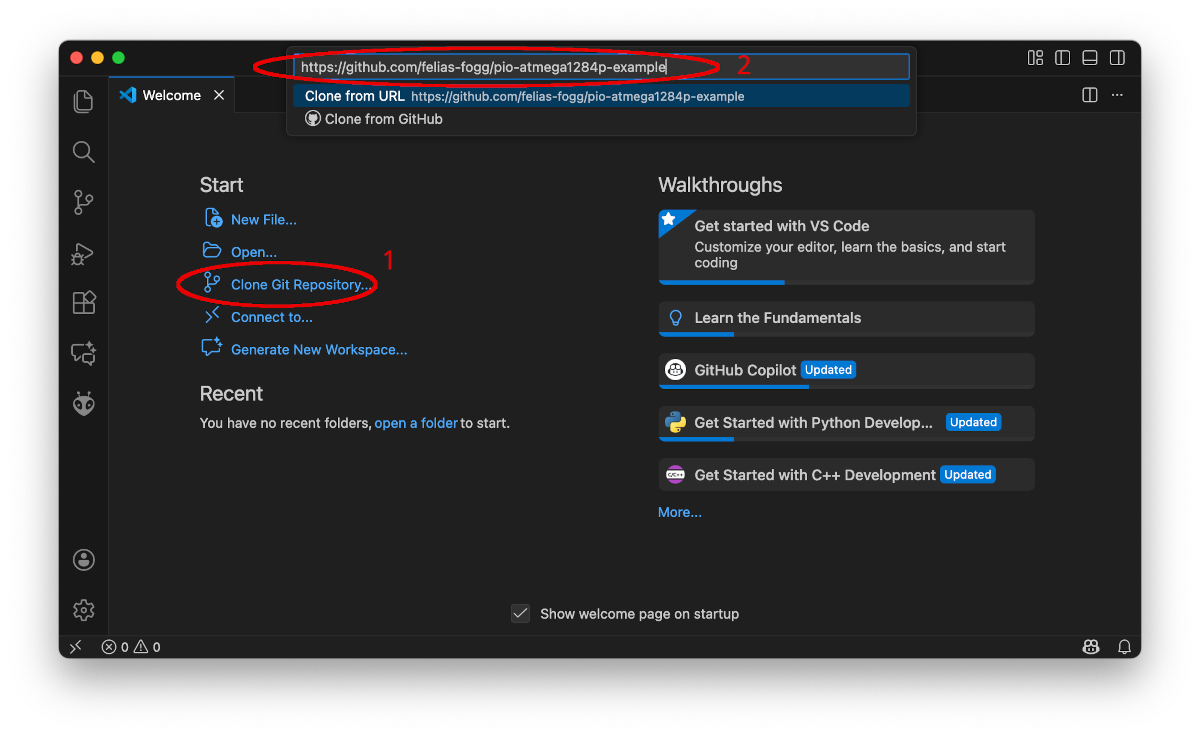
Task: Click the Copilot status icon in status bar
Action: click(x=1091, y=647)
